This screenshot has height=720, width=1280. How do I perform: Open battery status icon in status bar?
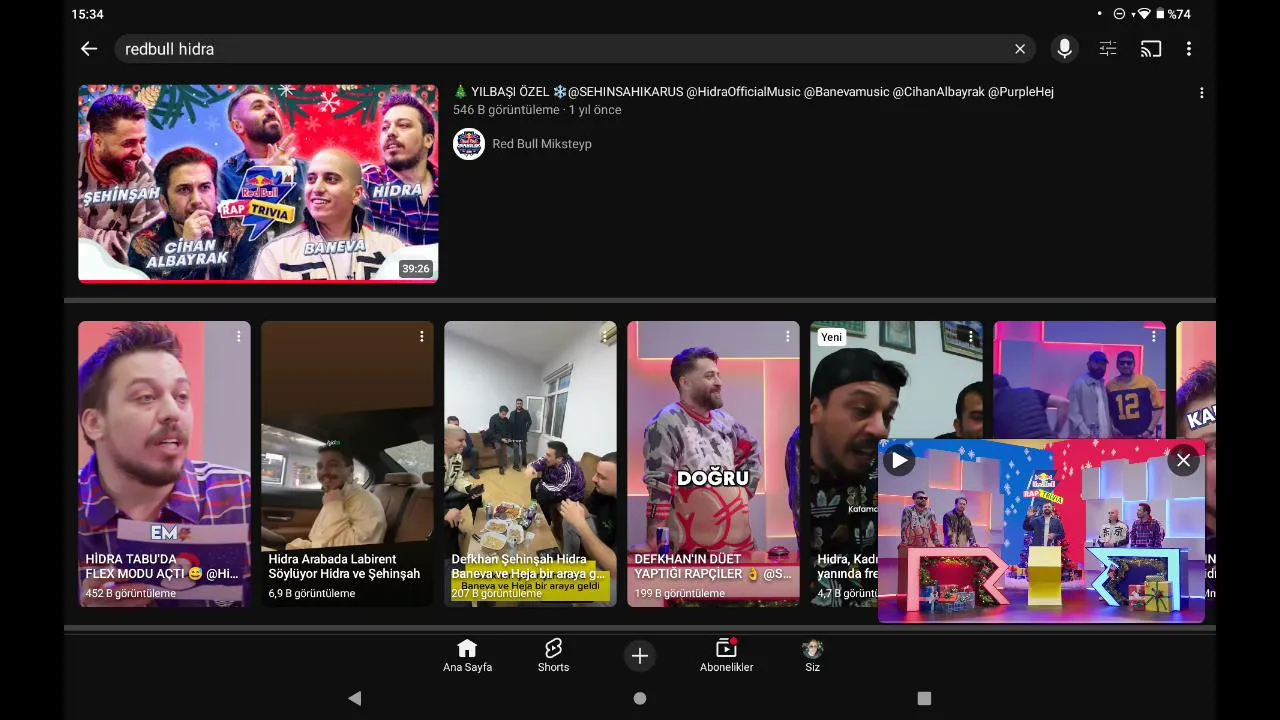1160,14
